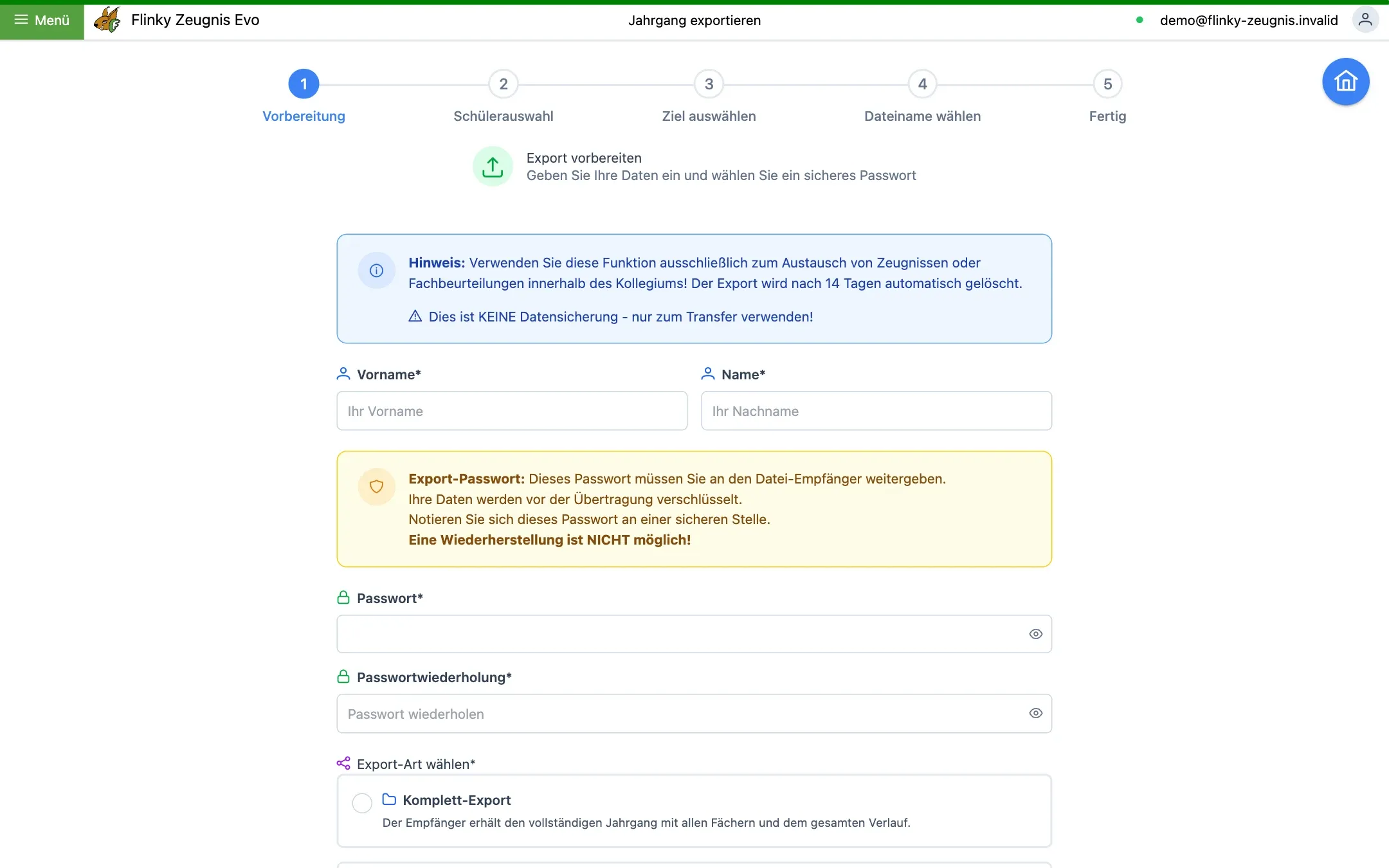Click the Flinky Zeugnis squirrel logo

pos(107,20)
